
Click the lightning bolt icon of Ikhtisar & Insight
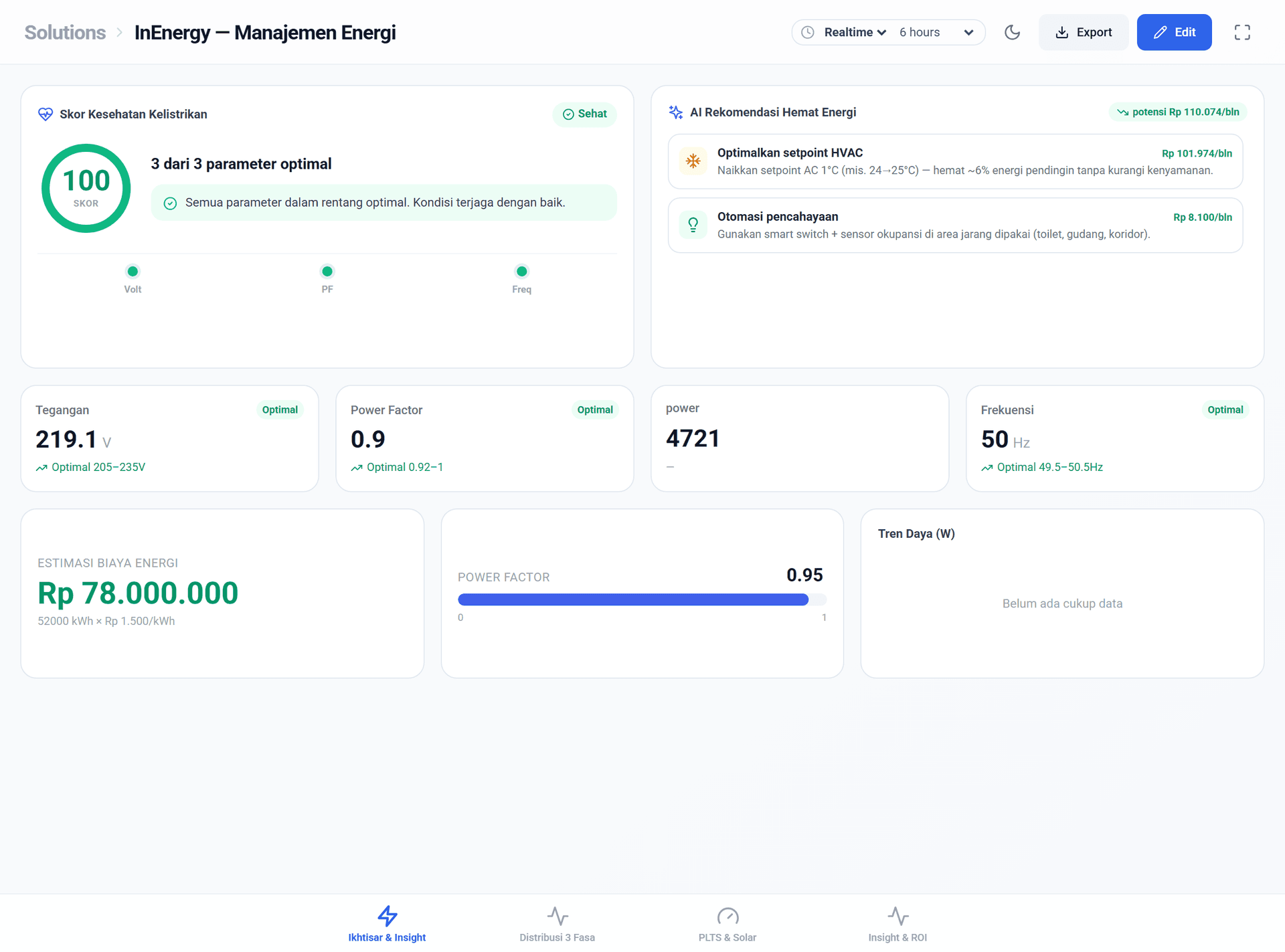coord(387,915)
